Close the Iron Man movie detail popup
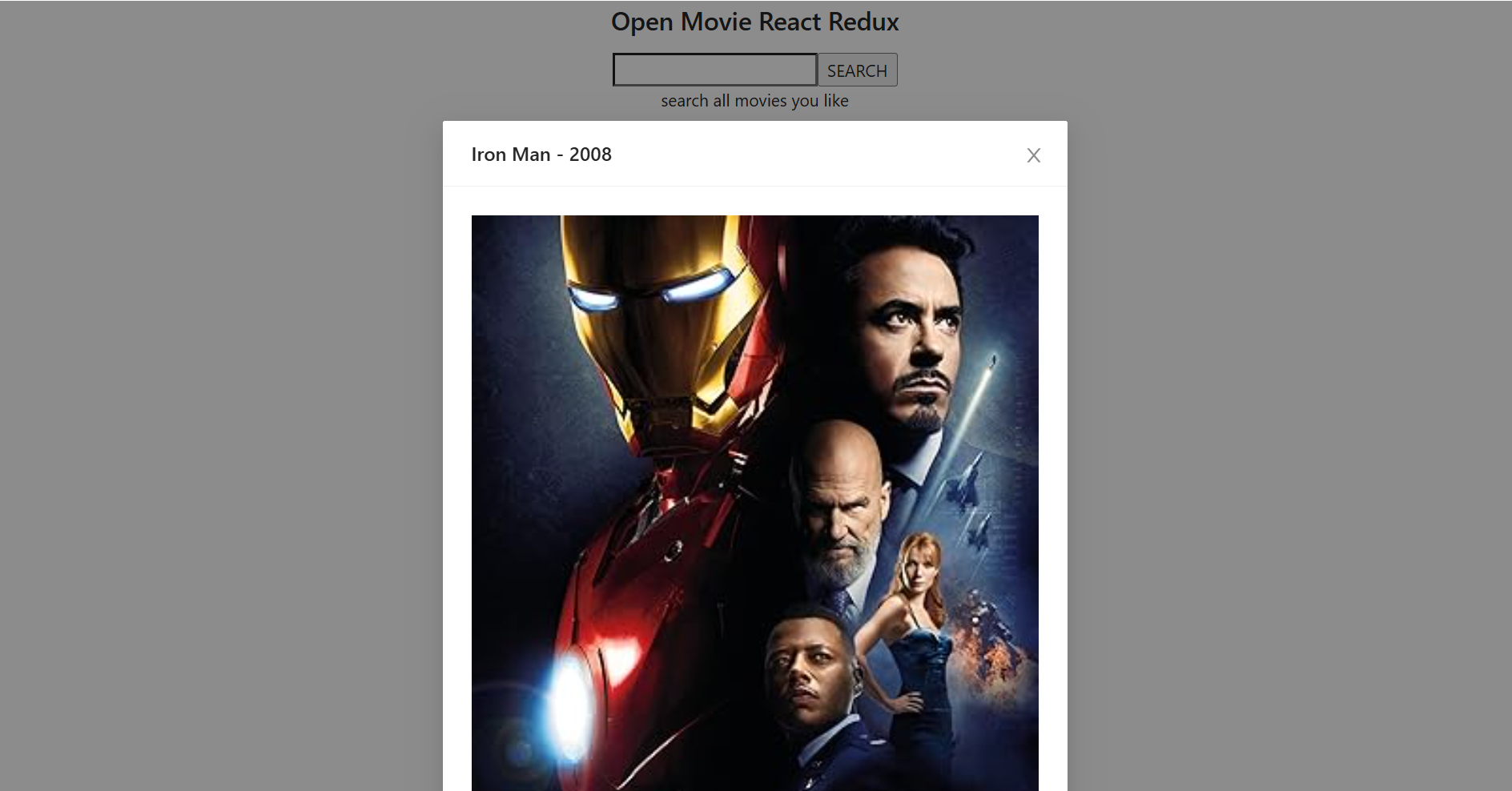The image size is (1512, 791). [1034, 155]
